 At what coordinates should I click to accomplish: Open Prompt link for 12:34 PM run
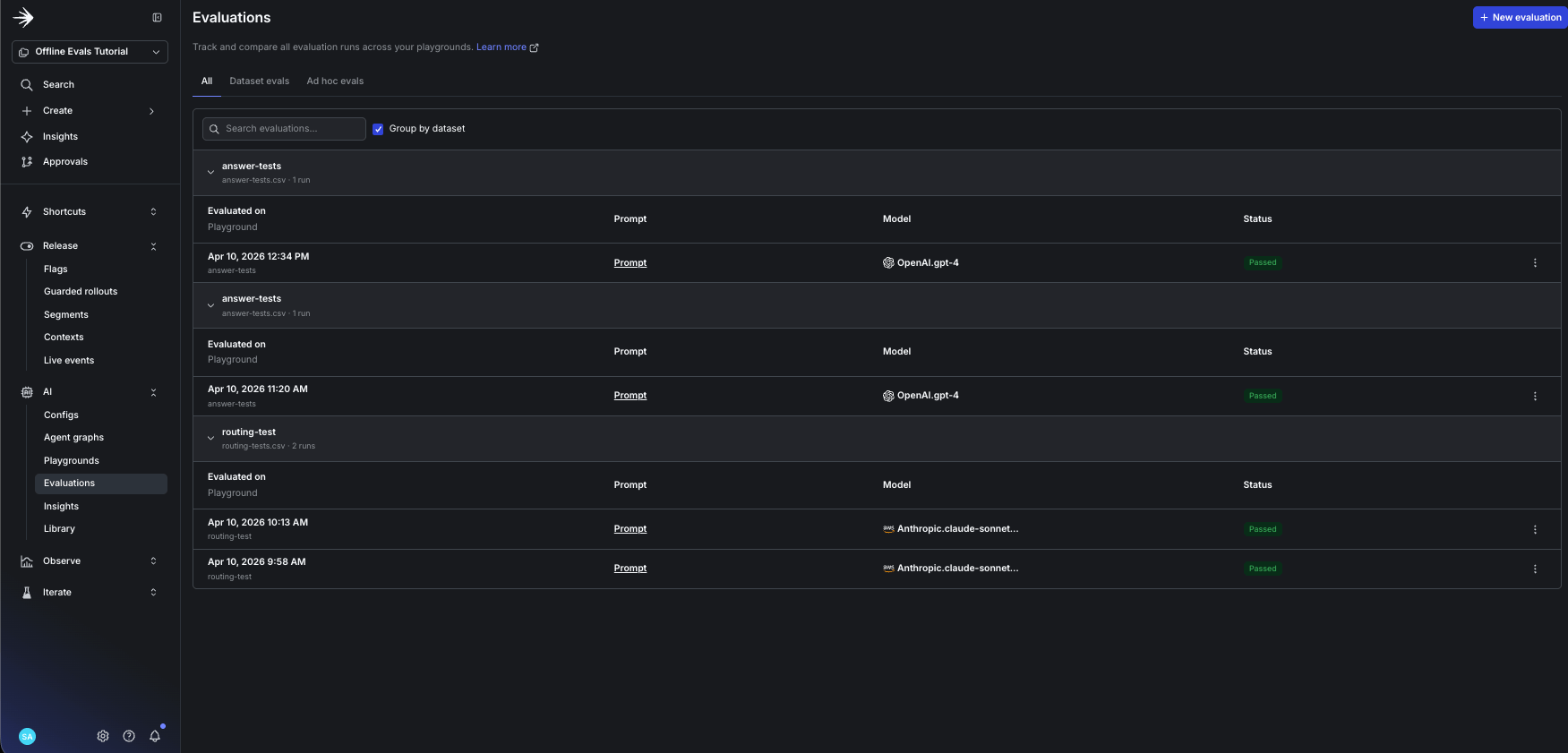630,263
